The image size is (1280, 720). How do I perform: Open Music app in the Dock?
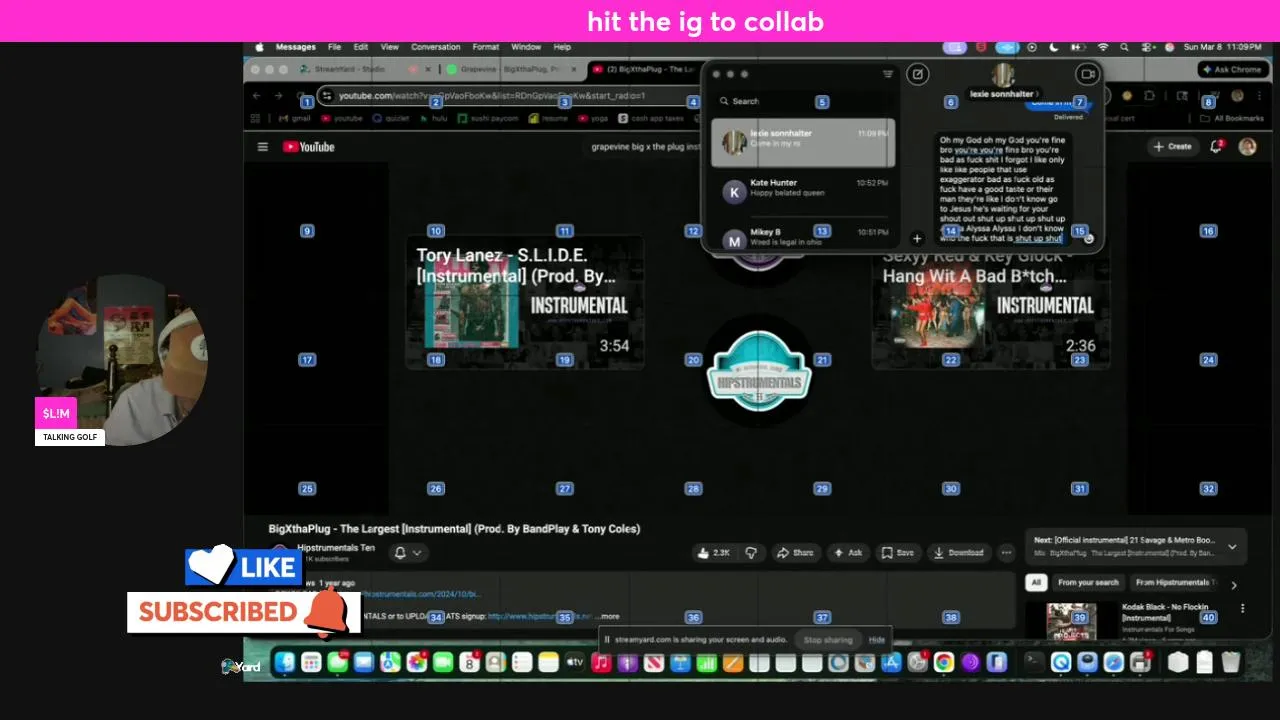click(601, 662)
